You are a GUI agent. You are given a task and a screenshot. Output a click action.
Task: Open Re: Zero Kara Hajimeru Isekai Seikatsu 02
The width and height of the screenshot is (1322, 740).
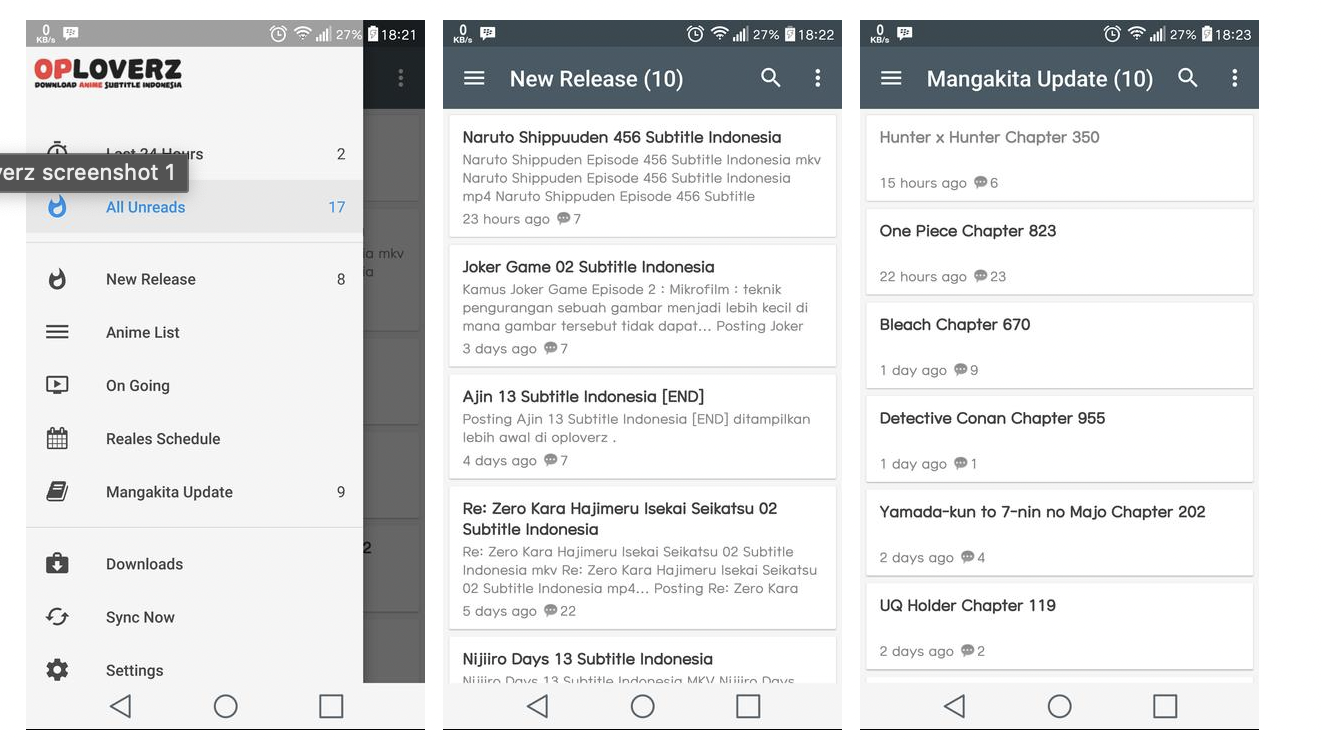(642, 558)
